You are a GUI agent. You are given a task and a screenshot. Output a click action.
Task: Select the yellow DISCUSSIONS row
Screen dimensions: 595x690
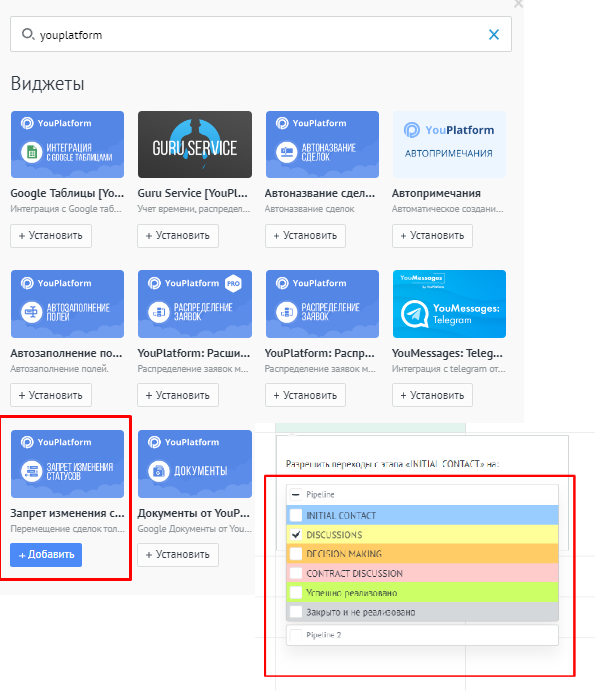click(x=422, y=535)
